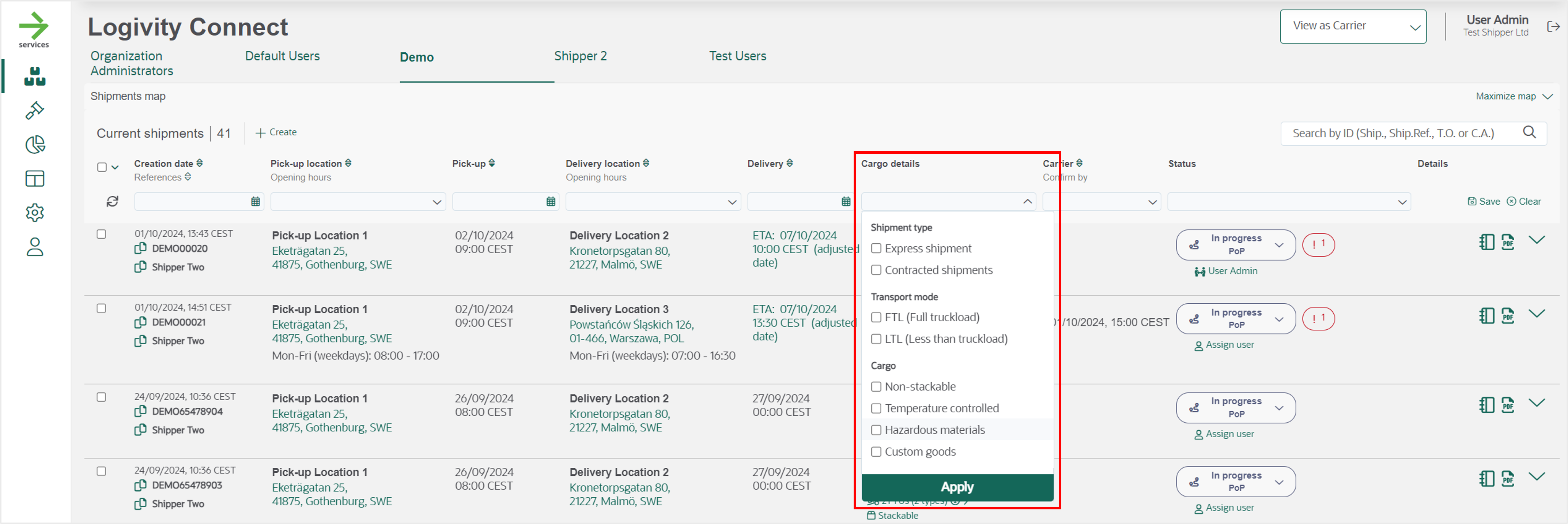Open the Delivery date calendar picker
This screenshot has width=1568, height=524.
846,202
